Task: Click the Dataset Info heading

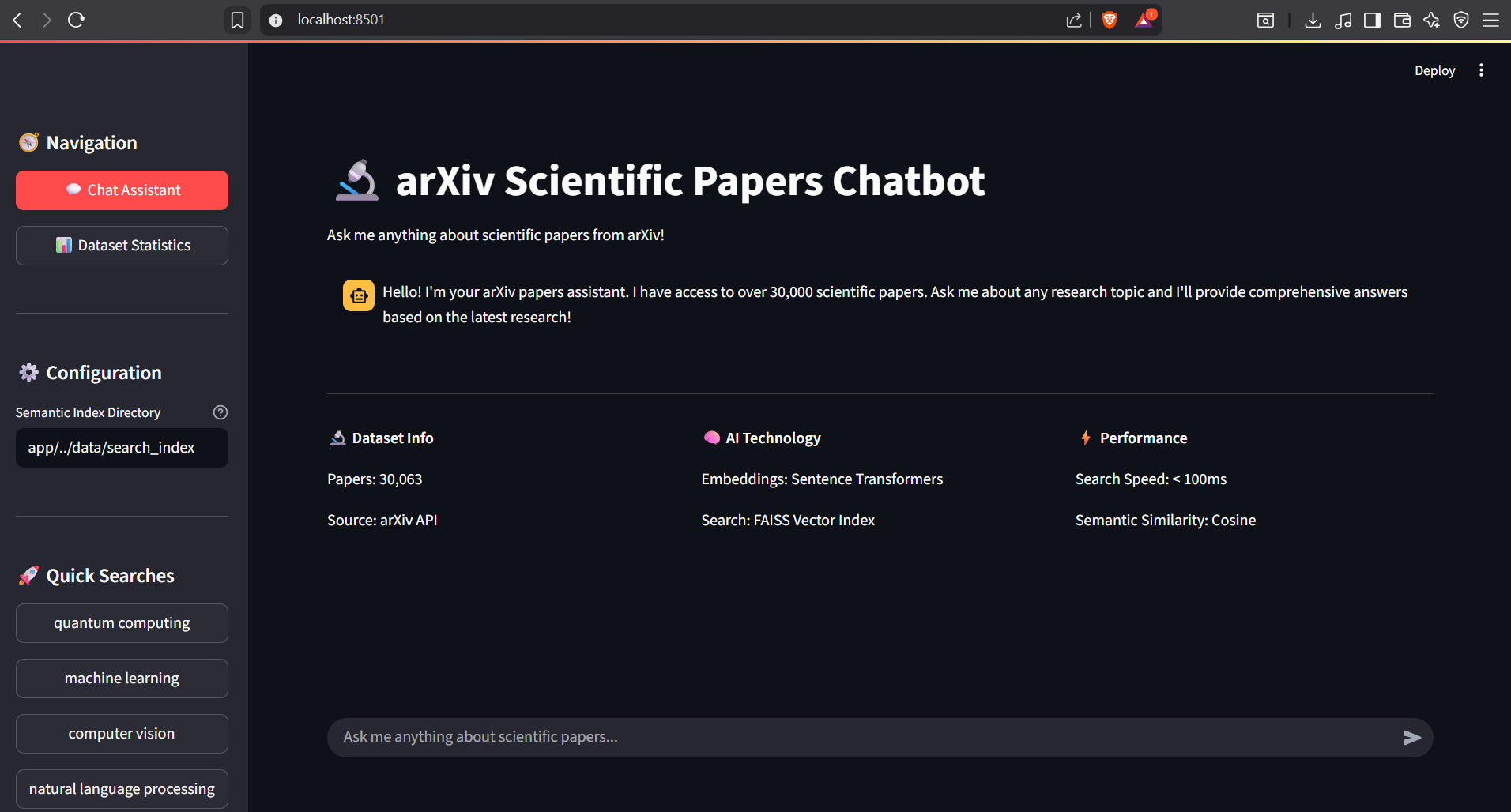Action: point(393,438)
